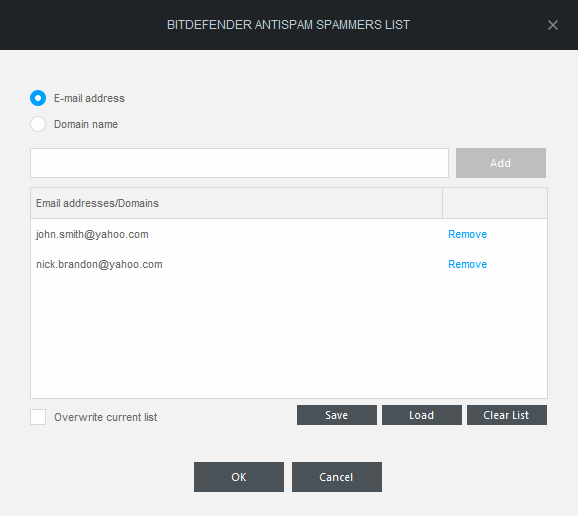Click the Domain name label text
This screenshot has height=516, width=578.
click(x=86, y=124)
